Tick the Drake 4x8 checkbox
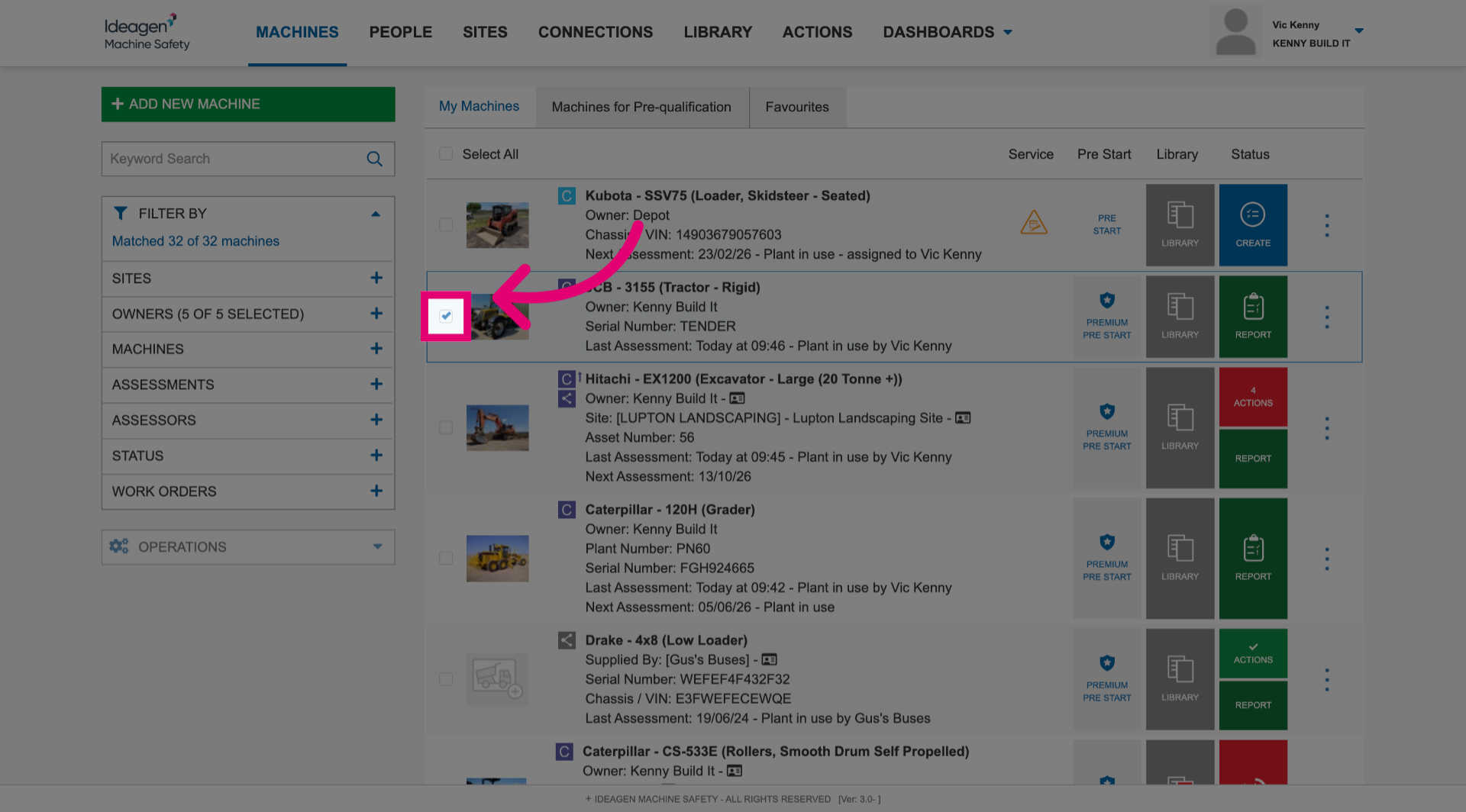The height and width of the screenshot is (812, 1466). [x=446, y=679]
